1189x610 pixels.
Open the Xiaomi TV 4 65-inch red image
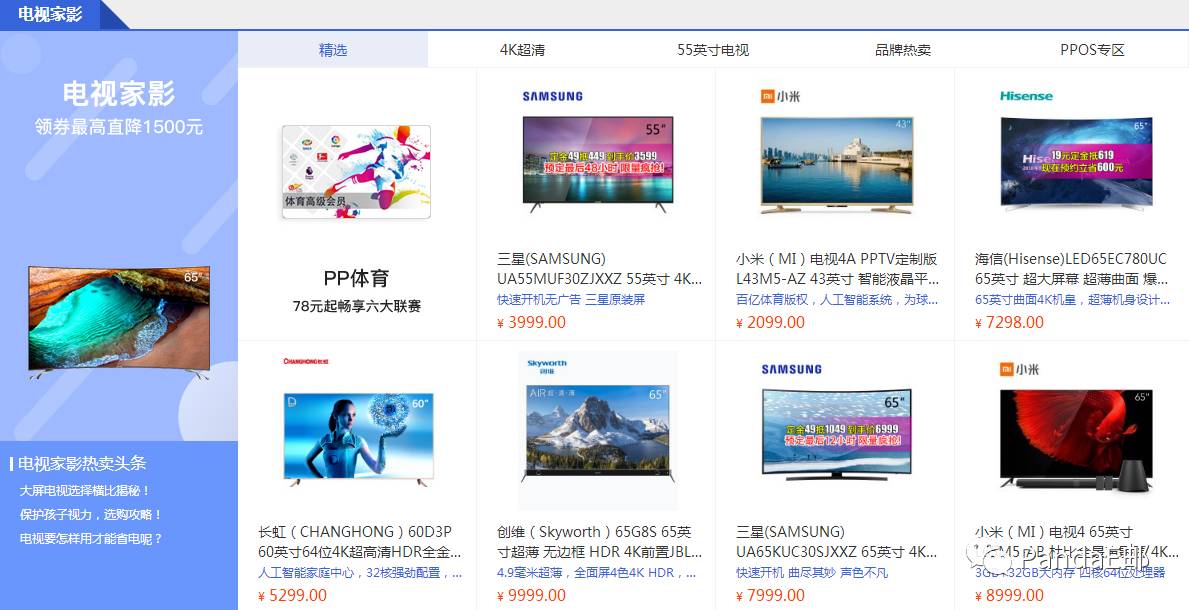pyautogui.click(x=1076, y=439)
